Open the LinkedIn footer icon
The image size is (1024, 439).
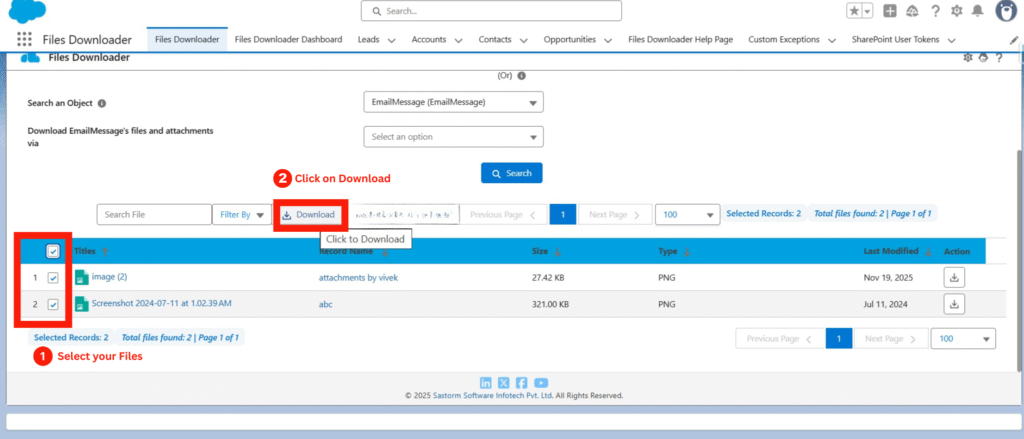[486, 383]
